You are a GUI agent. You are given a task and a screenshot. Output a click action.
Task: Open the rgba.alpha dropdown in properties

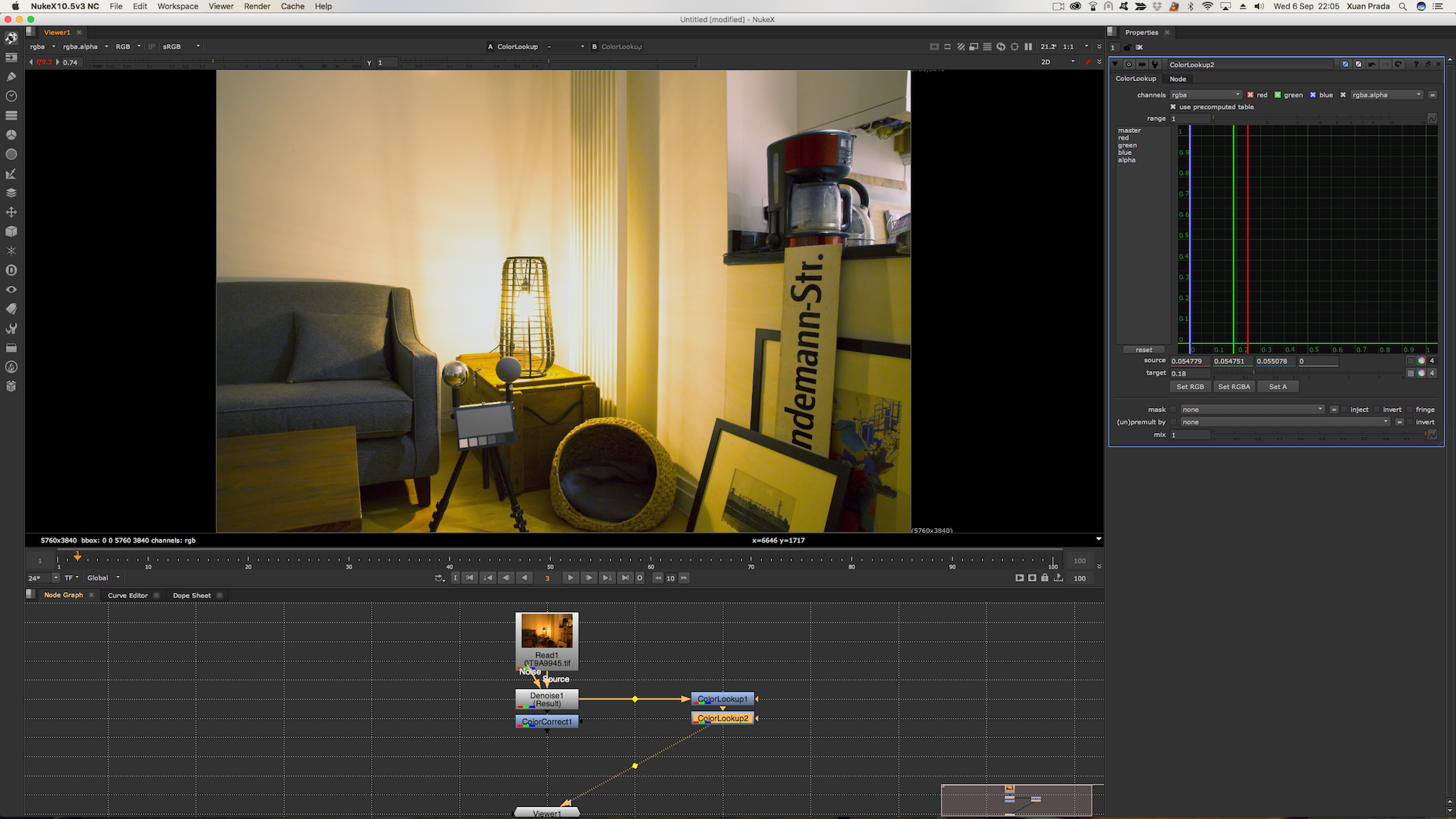pyautogui.click(x=1386, y=95)
